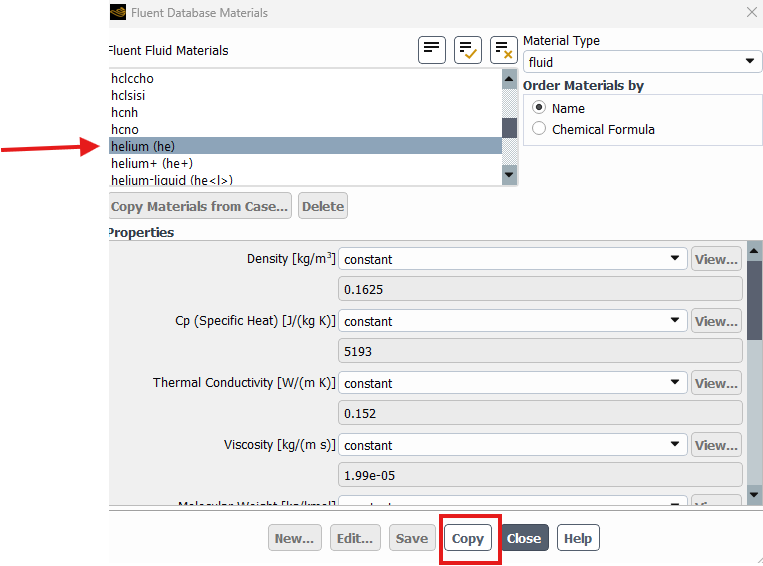Click the Help button
This screenshot has height=566, width=763.
pyautogui.click(x=578, y=538)
